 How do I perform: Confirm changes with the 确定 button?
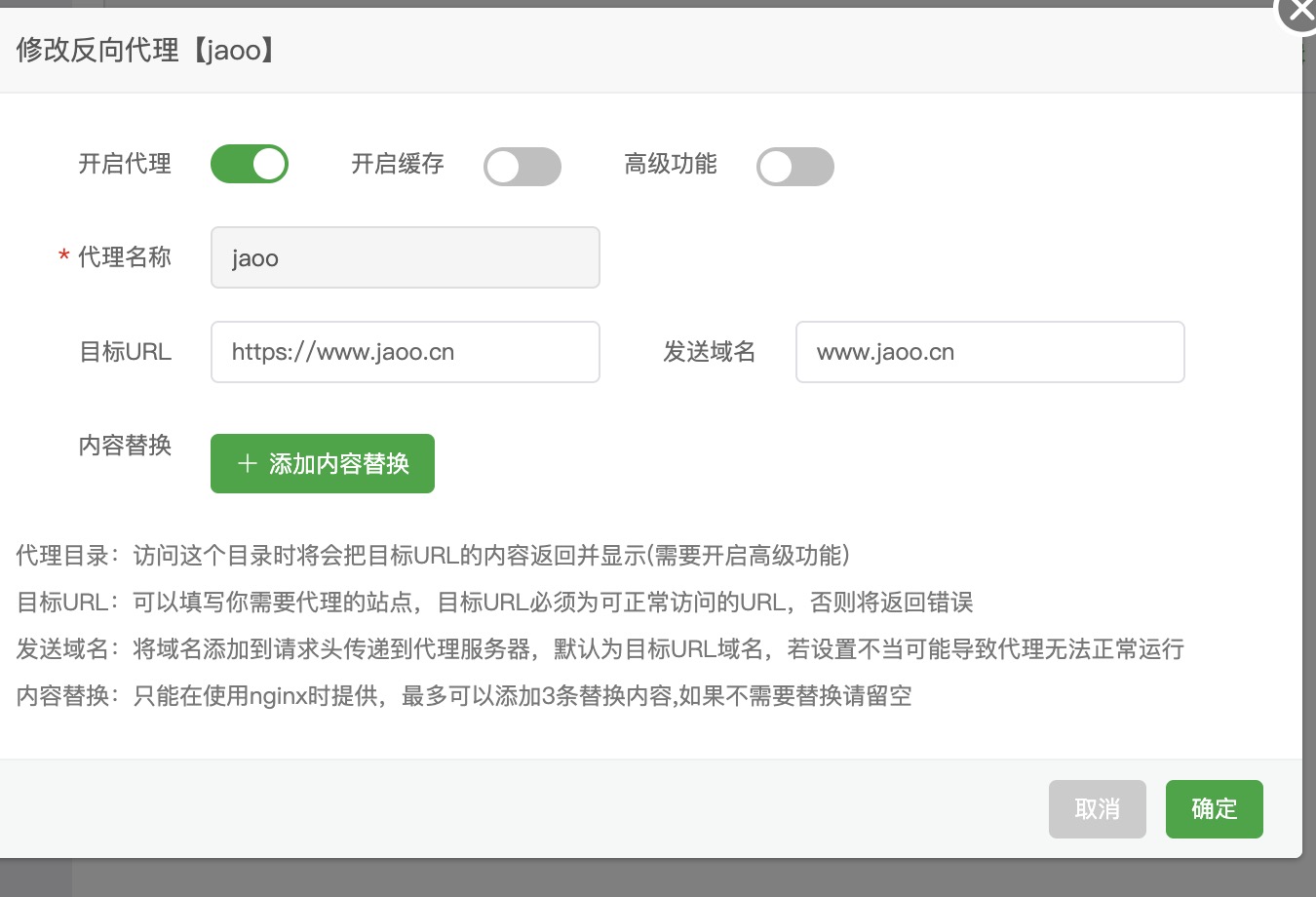(x=1215, y=809)
